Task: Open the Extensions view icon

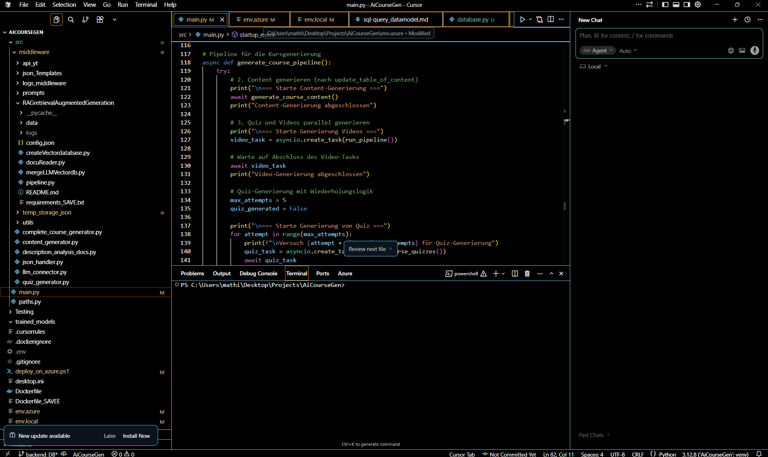Action: tap(100, 19)
